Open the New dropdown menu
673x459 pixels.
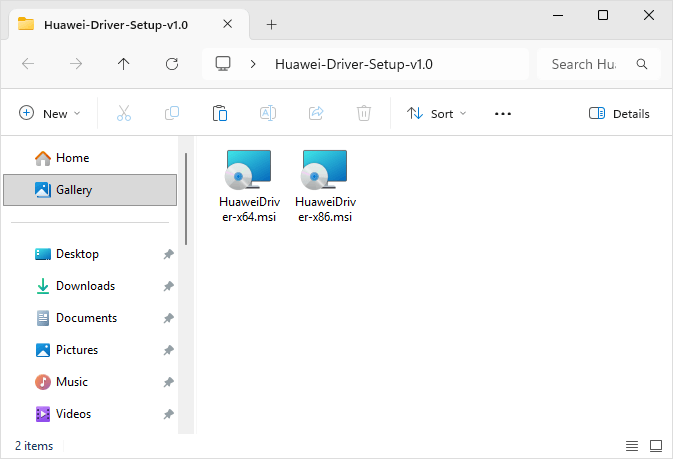(x=50, y=113)
